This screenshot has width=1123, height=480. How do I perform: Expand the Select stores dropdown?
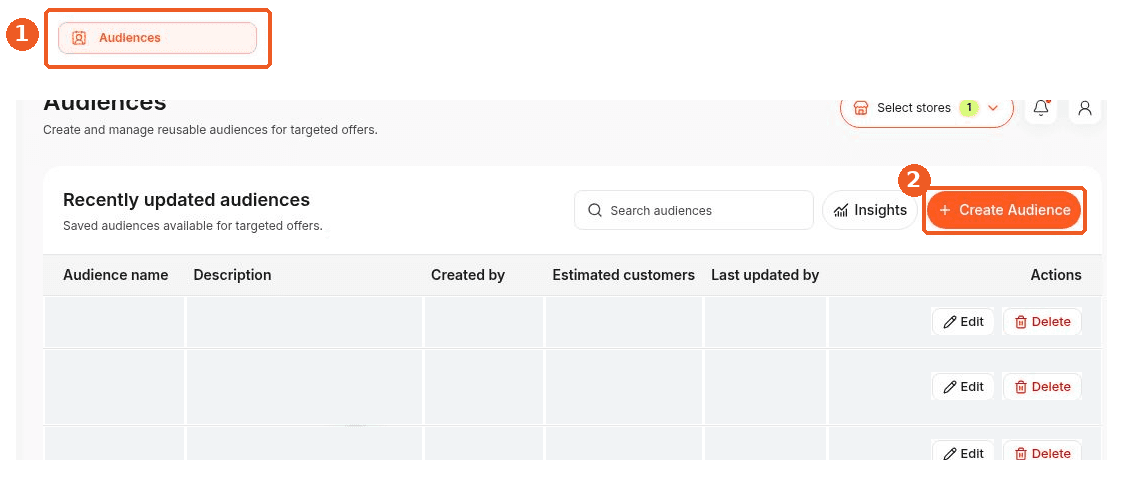927,108
